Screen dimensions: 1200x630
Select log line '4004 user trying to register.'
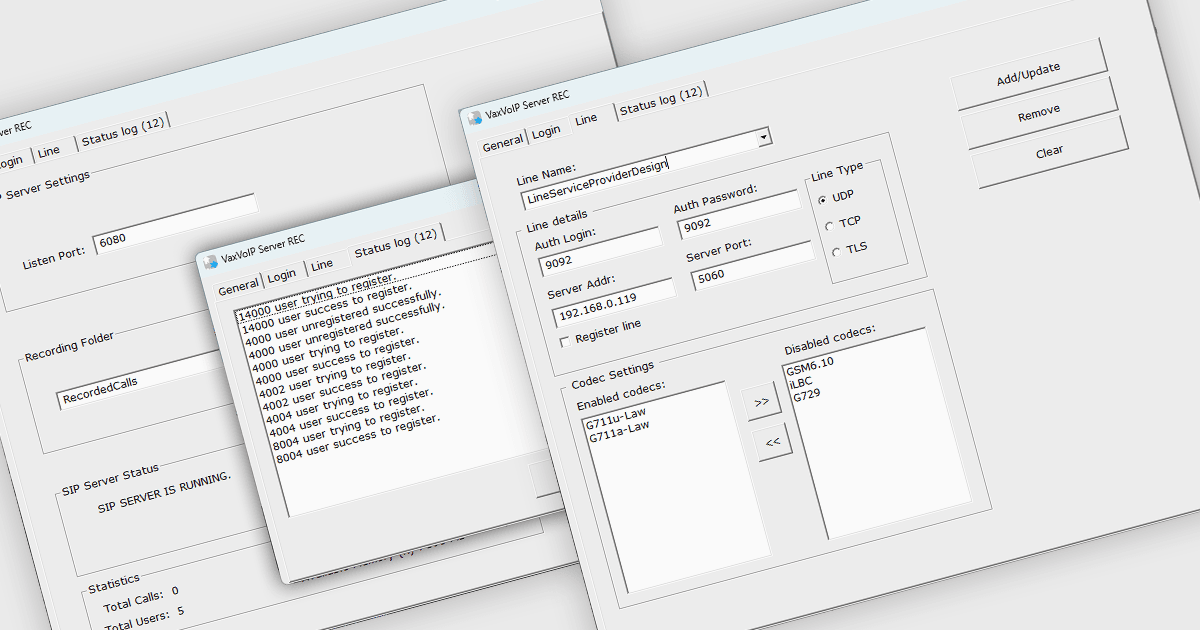coord(344,403)
